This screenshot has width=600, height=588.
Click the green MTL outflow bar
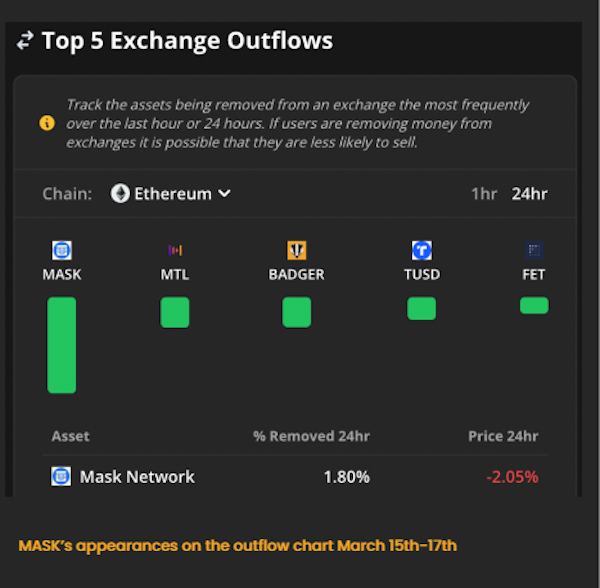point(175,313)
